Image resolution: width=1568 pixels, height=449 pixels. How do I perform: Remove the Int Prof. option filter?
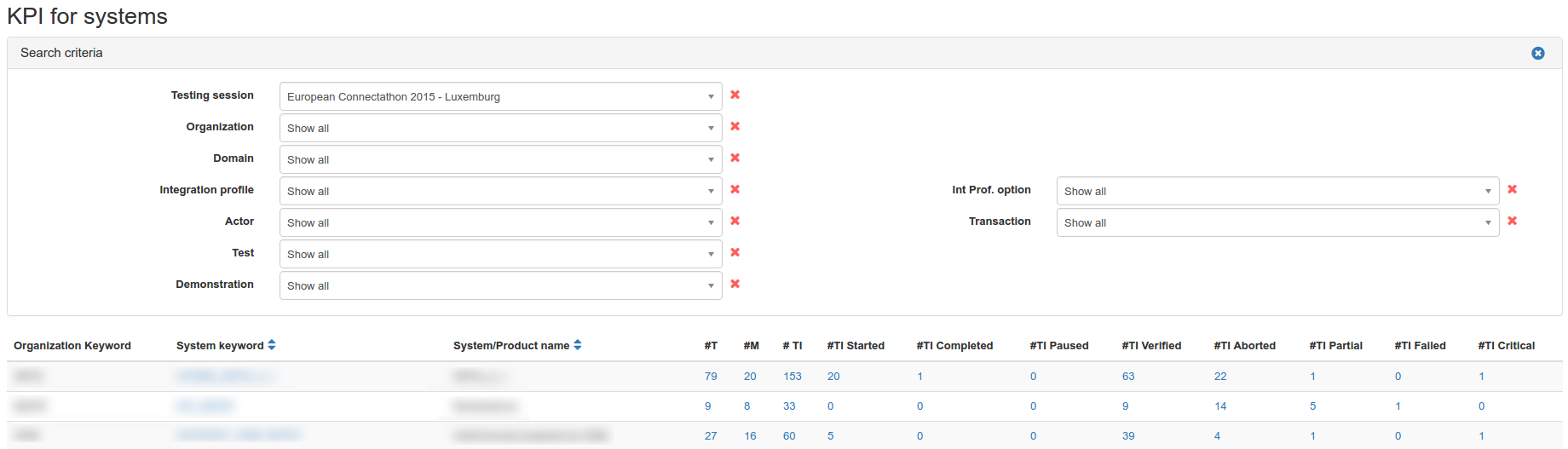(1512, 189)
